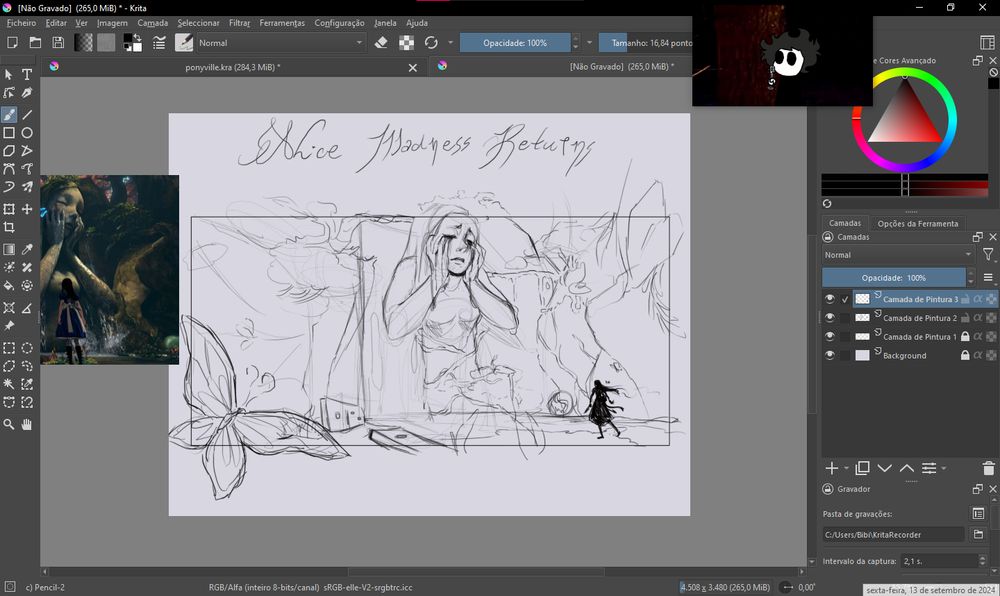Hide the Background layer

[829, 356]
